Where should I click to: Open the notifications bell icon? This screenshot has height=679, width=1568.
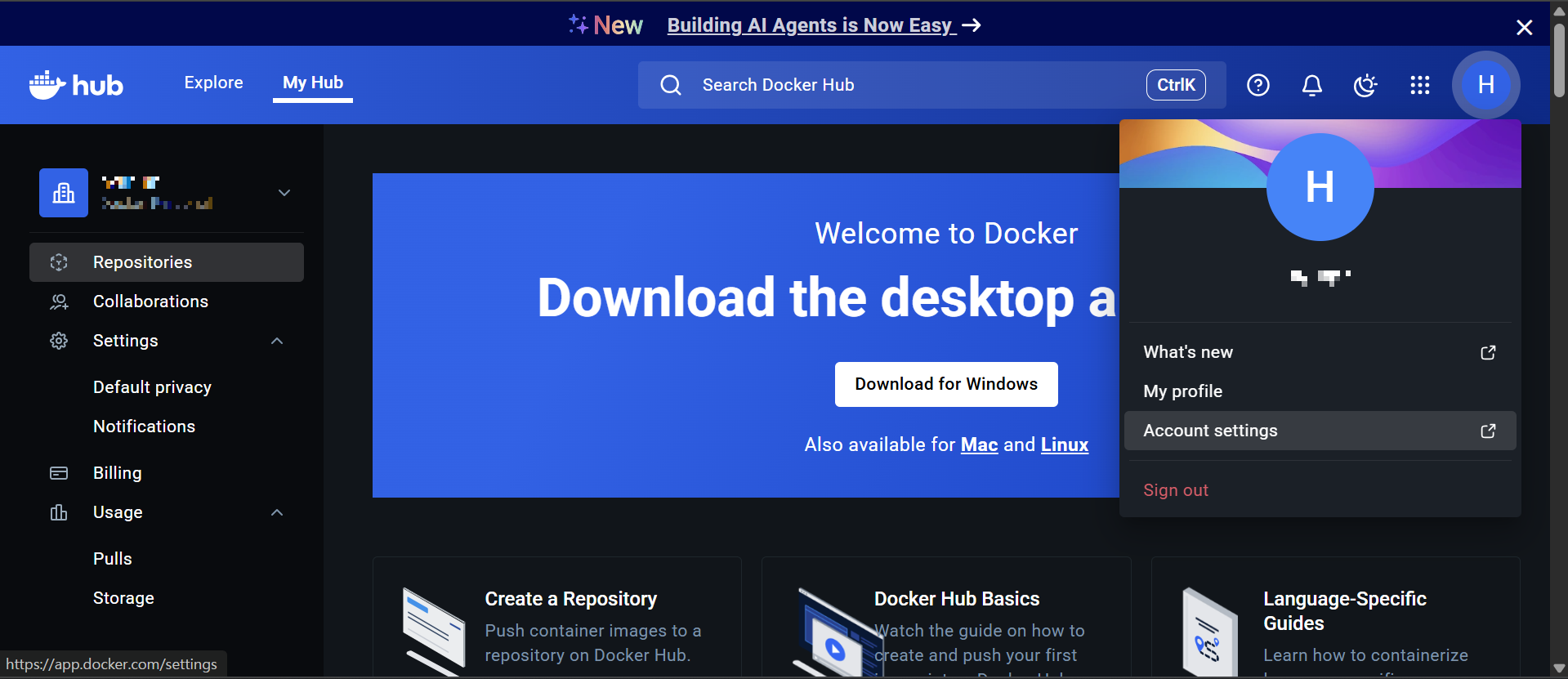[1312, 85]
